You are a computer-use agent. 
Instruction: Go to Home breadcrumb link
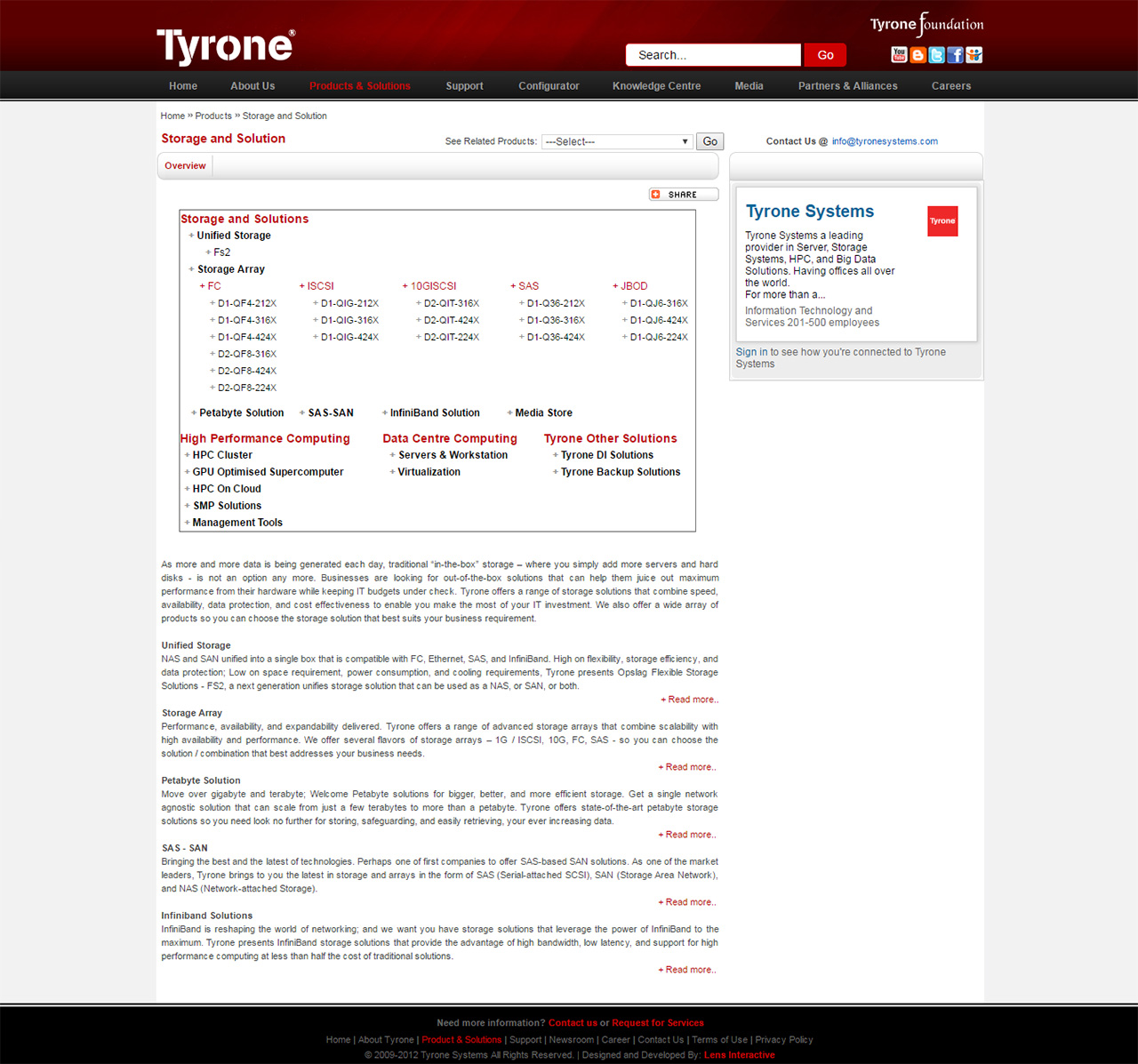(x=172, y=116)
